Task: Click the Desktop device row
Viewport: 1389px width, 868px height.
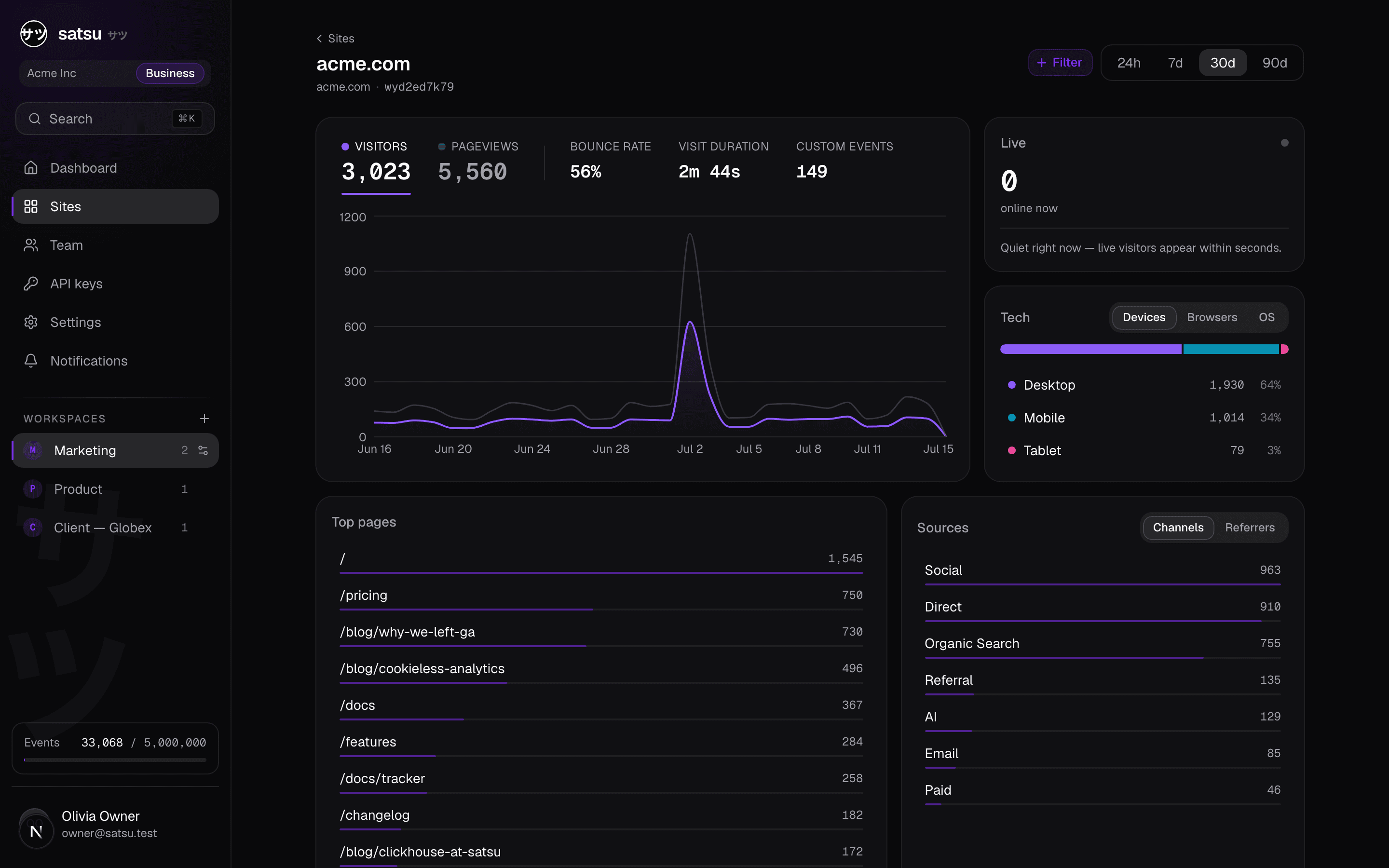Action: coord(1144,385)
